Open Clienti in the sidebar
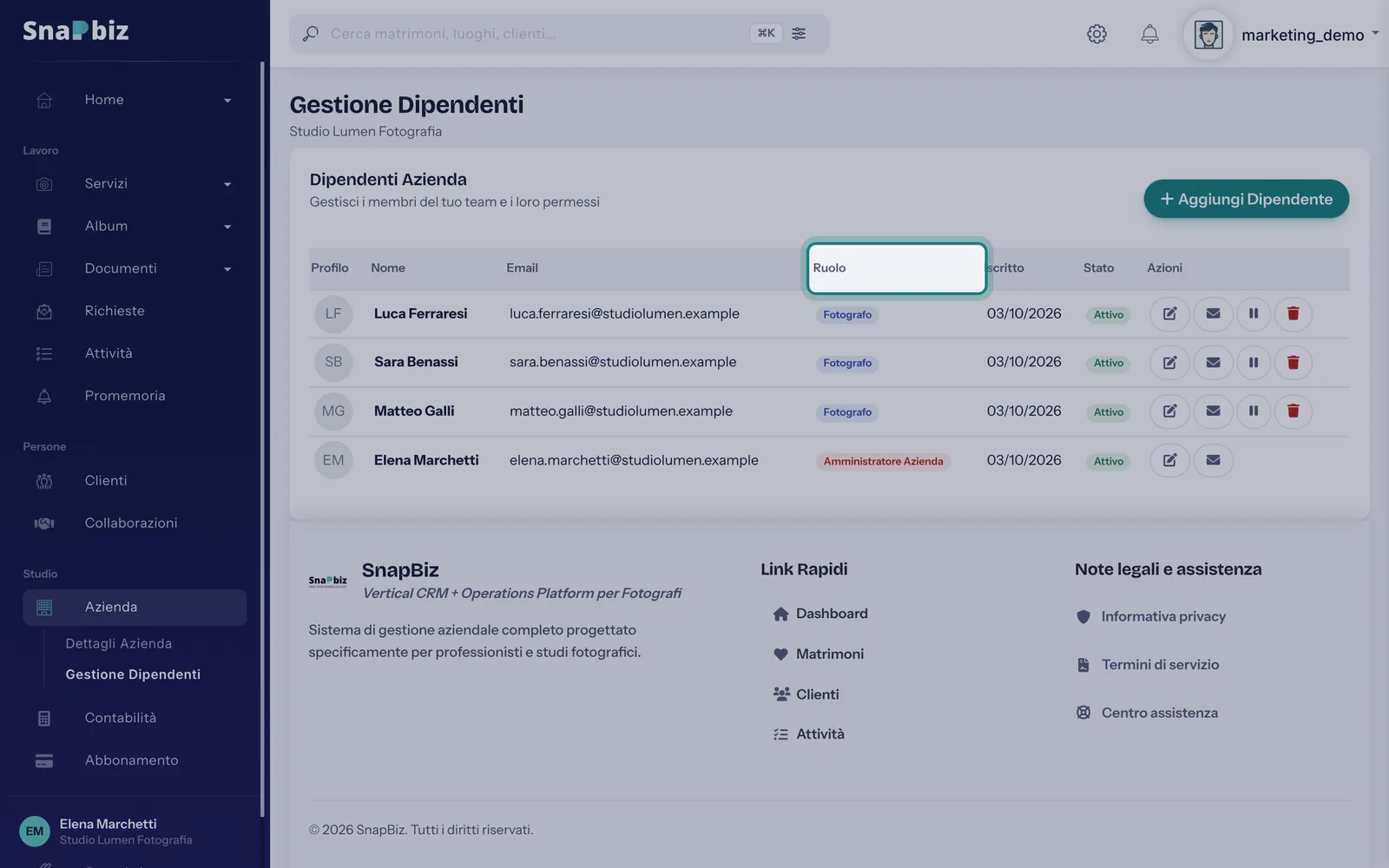 tap(135, 481)
